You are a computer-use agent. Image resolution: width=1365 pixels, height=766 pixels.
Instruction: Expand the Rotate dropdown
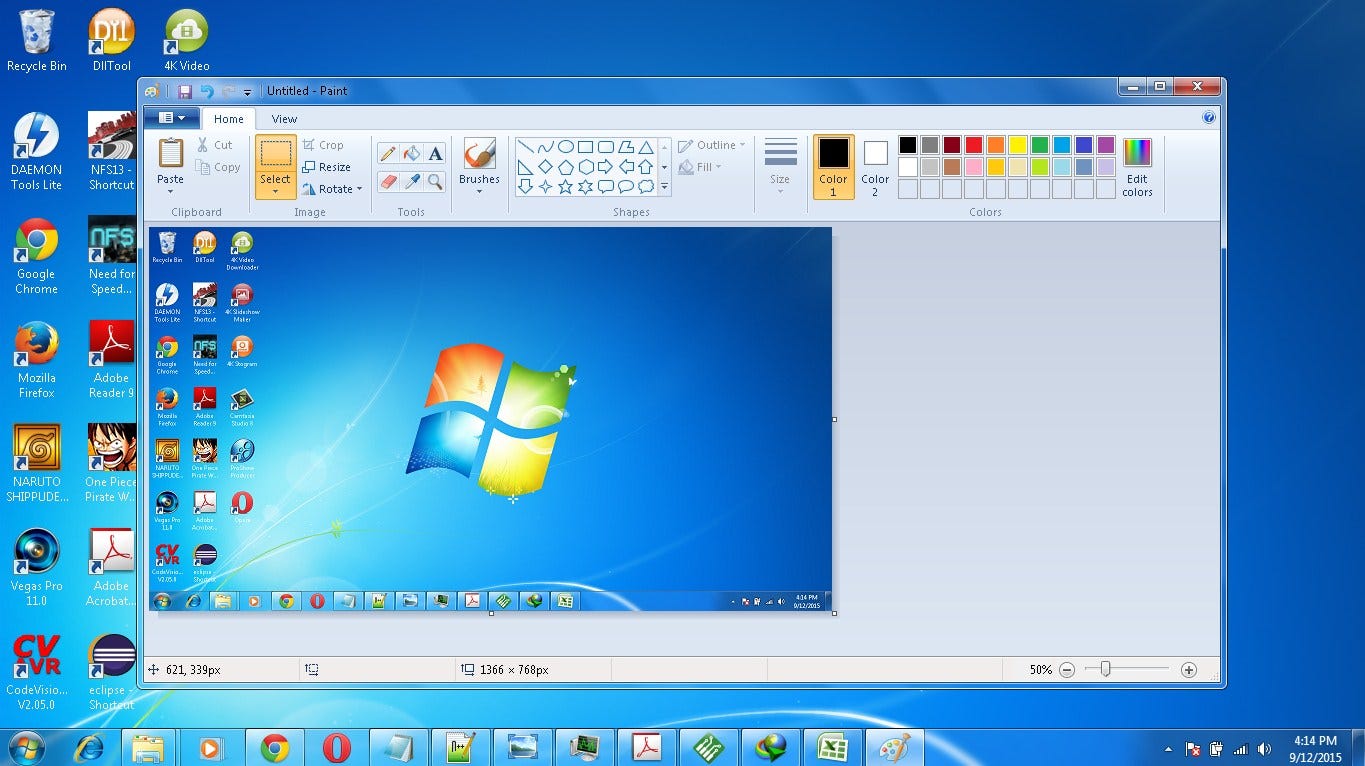pyautogui.click(x=359, y=189)
